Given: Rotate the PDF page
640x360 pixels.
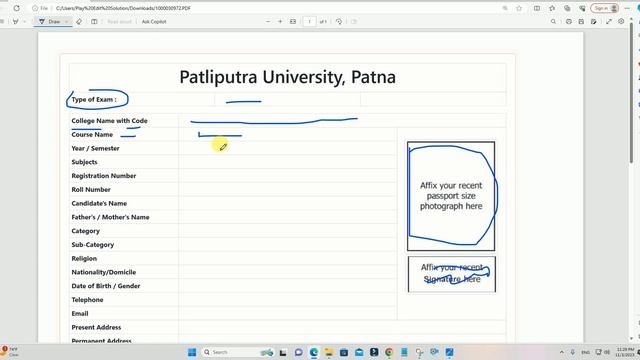Looking at the screenshot, I should [339, 22].
